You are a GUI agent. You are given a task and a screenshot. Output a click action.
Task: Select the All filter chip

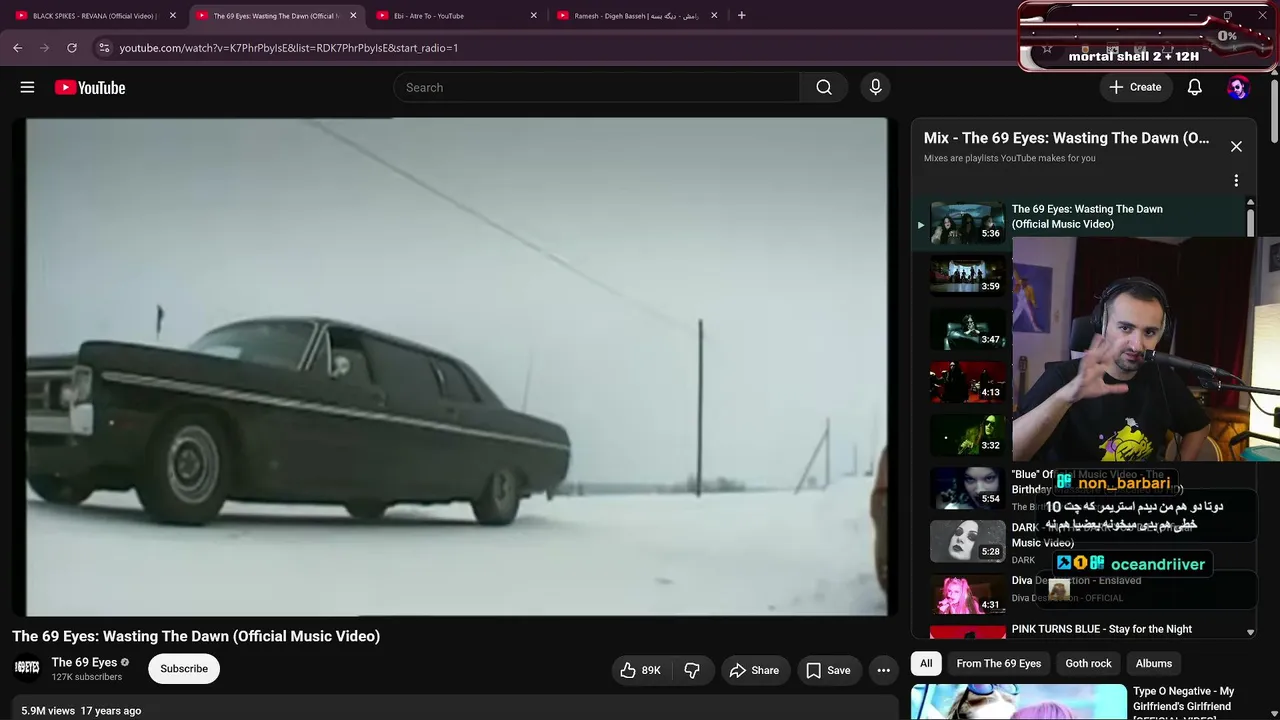(926, 663)
